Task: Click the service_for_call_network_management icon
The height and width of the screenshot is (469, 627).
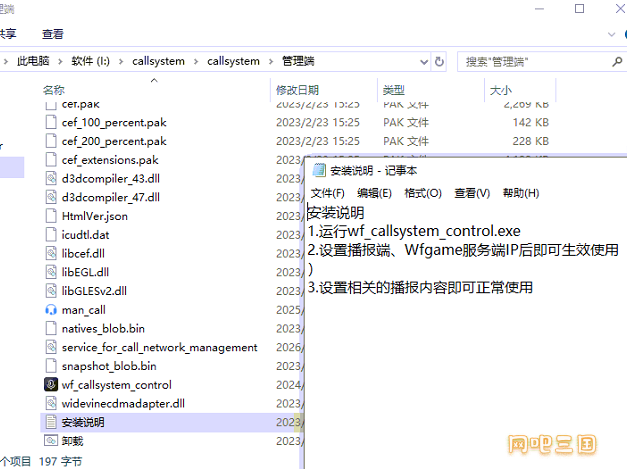Action: 51,347
